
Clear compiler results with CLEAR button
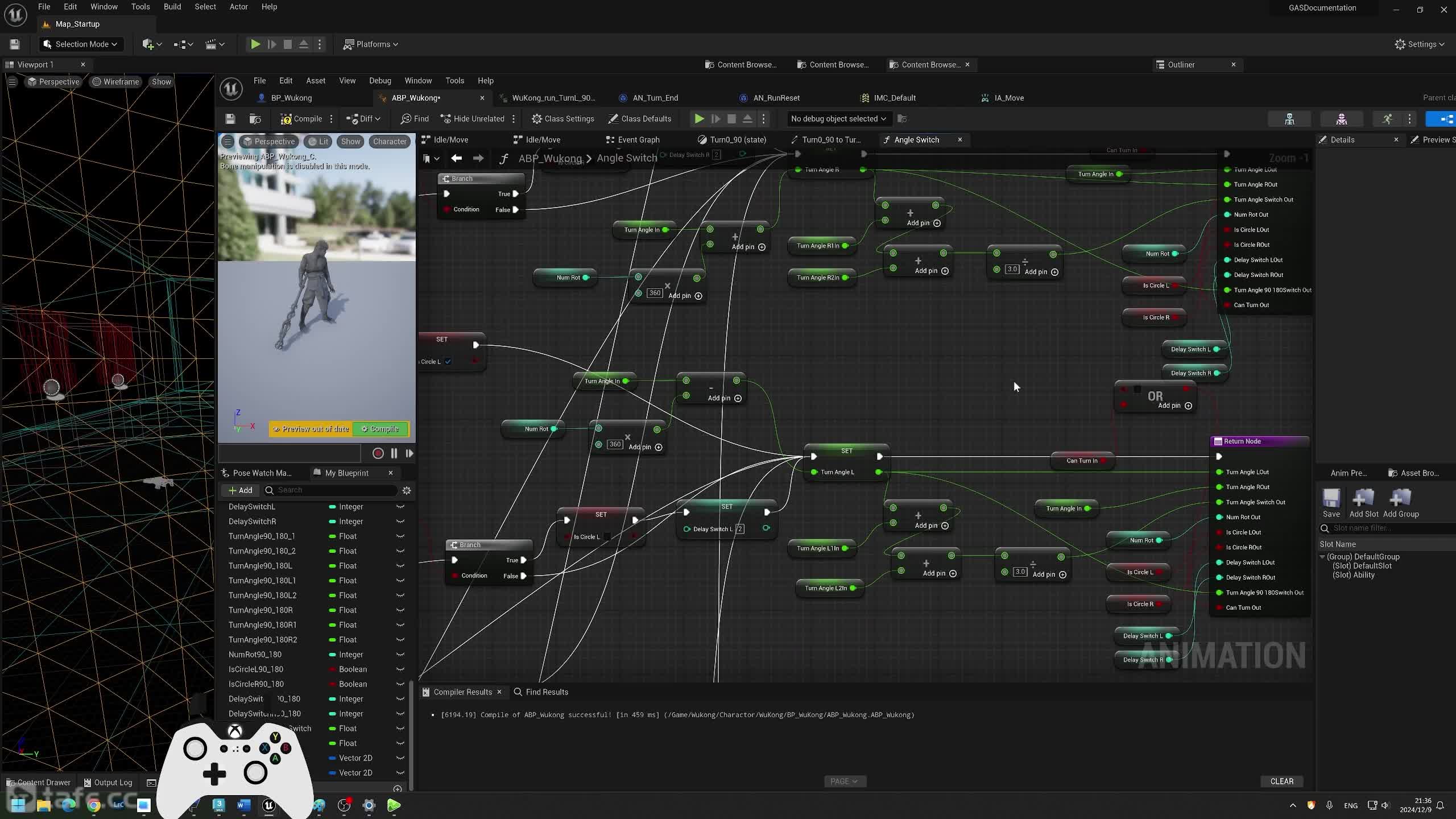click(x=1281, y=781)
